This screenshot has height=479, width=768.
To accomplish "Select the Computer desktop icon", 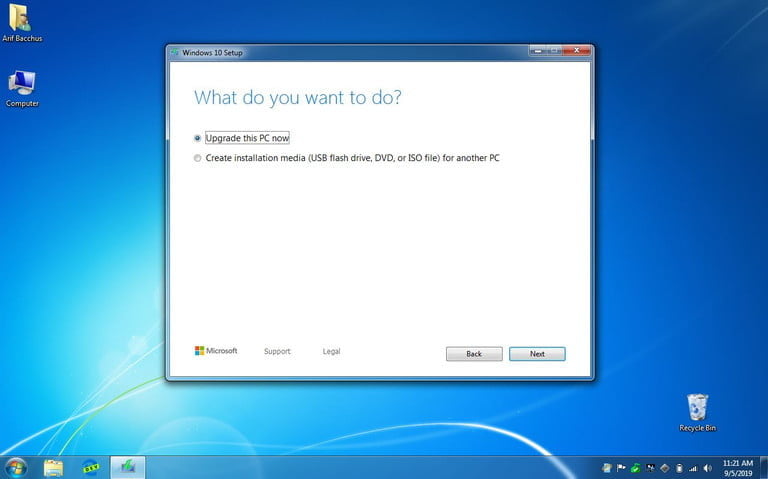I will (x=22, y=84).
